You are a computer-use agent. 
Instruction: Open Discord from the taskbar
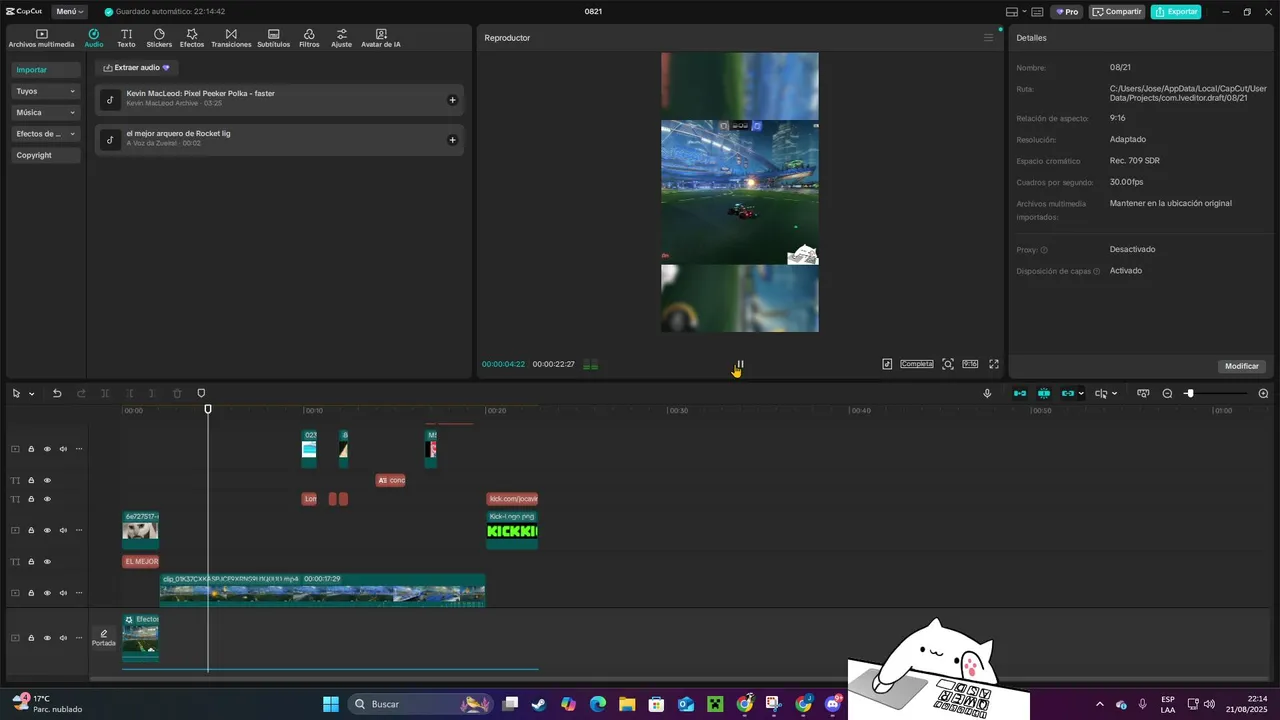point(833,704)
